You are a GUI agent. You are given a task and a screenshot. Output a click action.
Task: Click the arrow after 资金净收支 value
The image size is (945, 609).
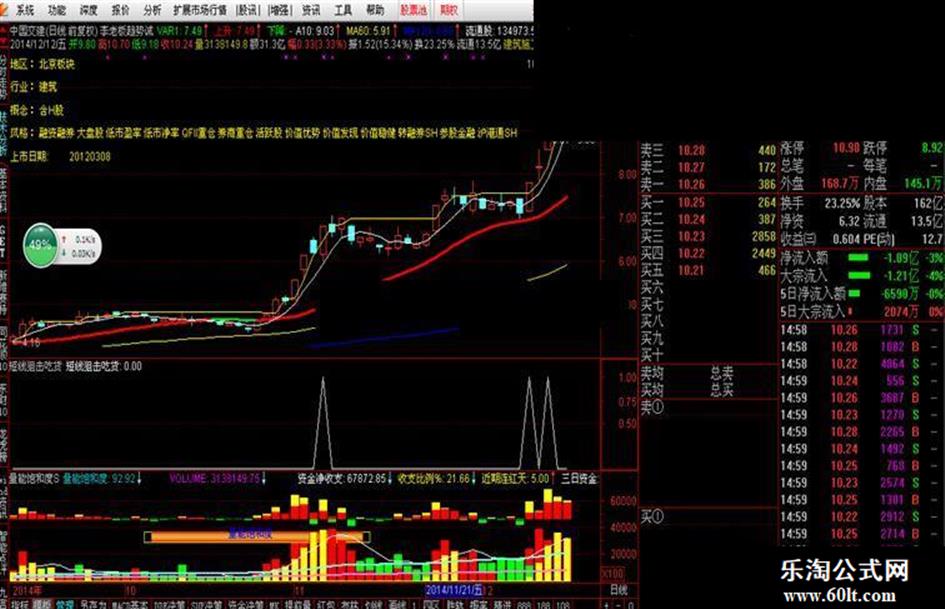point(389,478)
